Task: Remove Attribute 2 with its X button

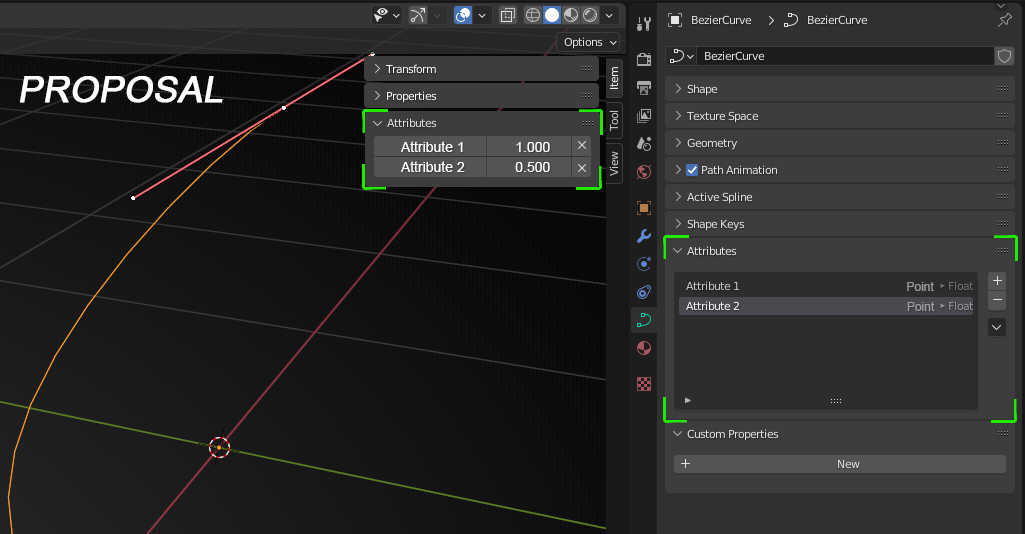Action: [x=582, y=167]
